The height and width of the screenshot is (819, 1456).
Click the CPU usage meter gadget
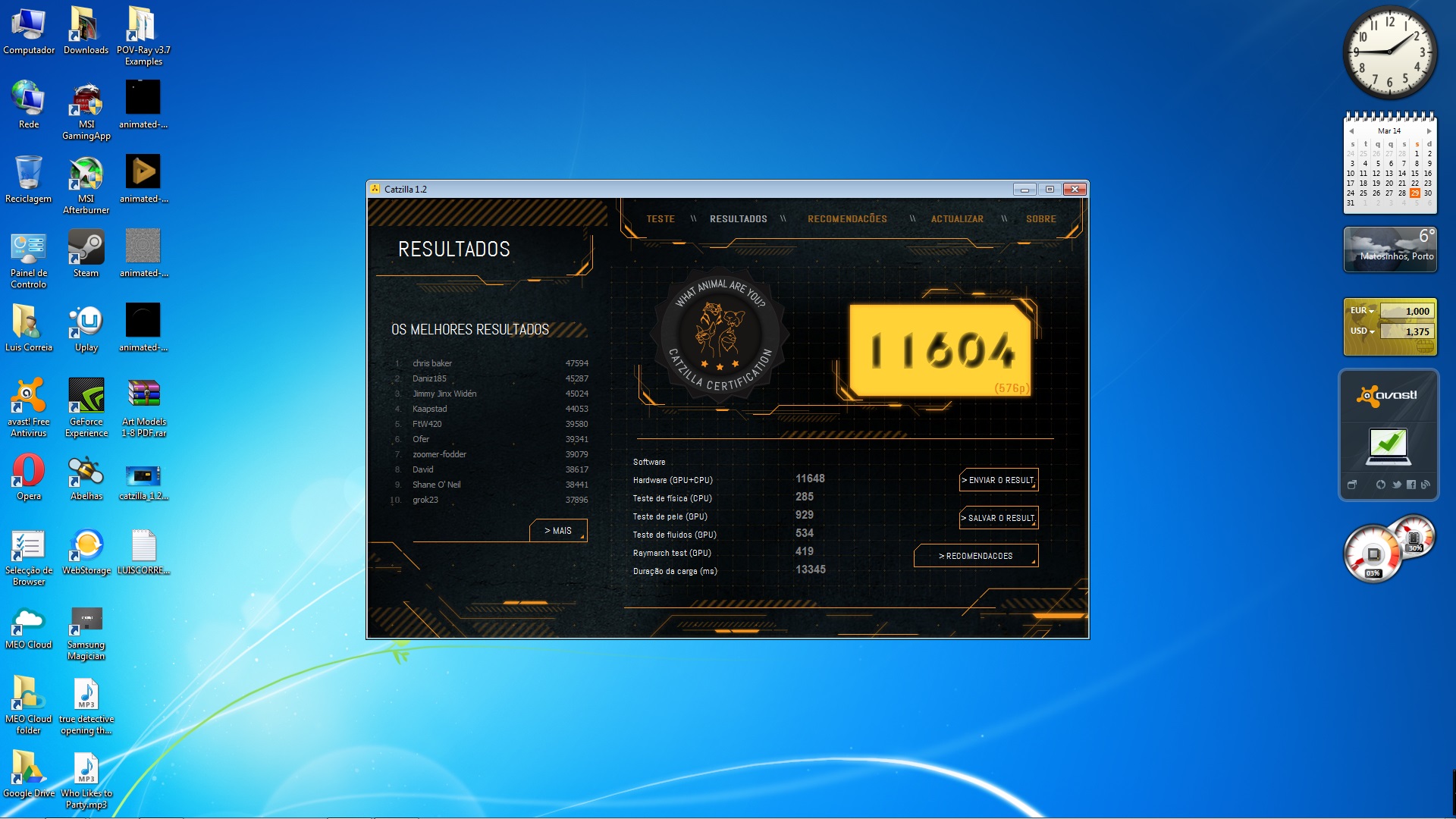tap(1372, 554)
